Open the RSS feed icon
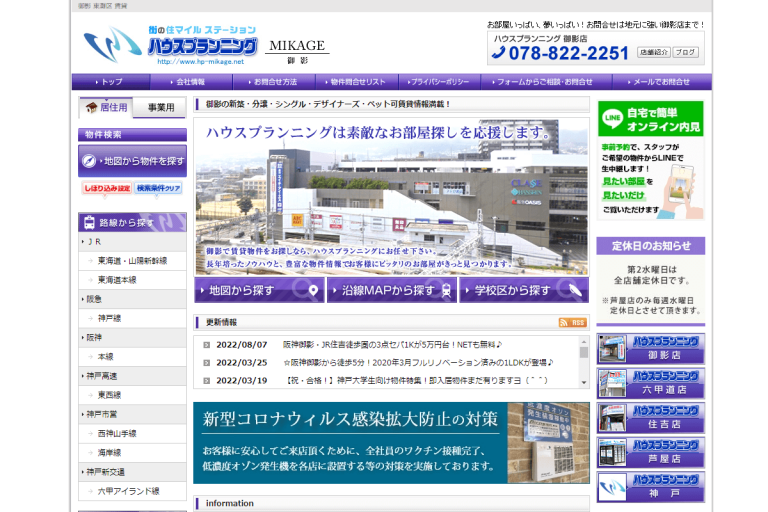Screen dimensions: 768x512 pos(572,322)
